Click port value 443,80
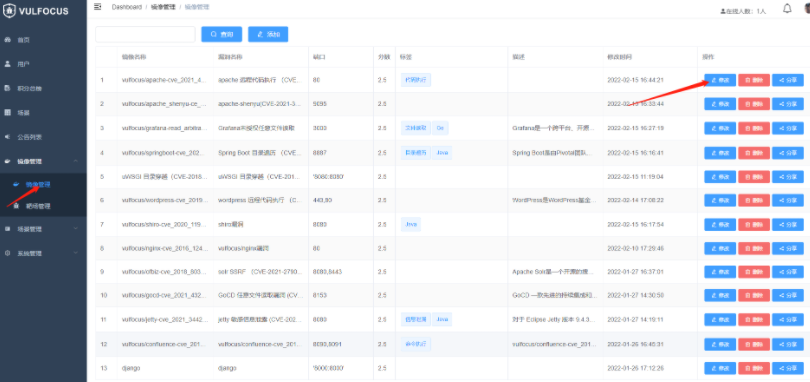 (322, 201)
